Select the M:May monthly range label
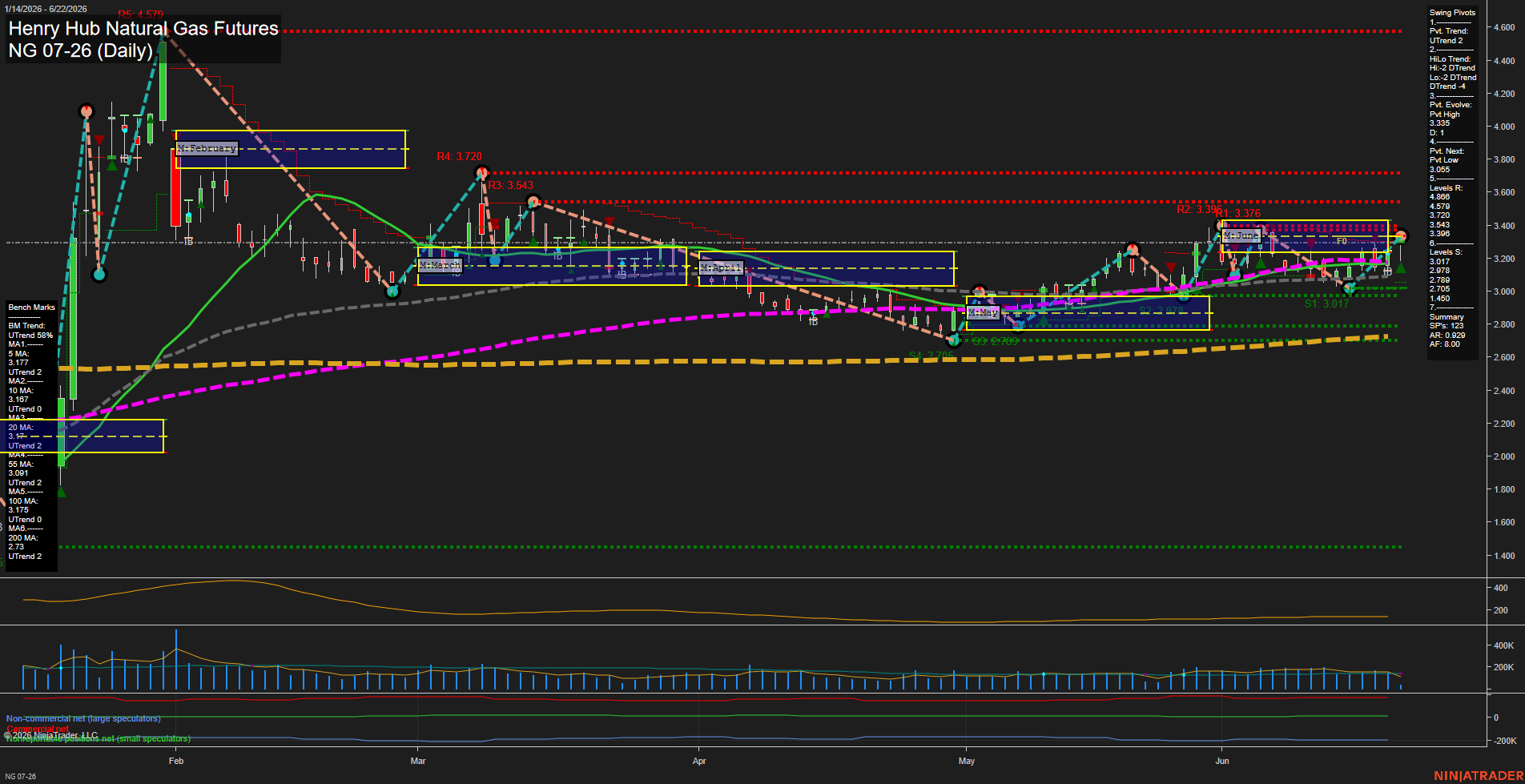Viewport: 1525px width, 784px height. 983,312
